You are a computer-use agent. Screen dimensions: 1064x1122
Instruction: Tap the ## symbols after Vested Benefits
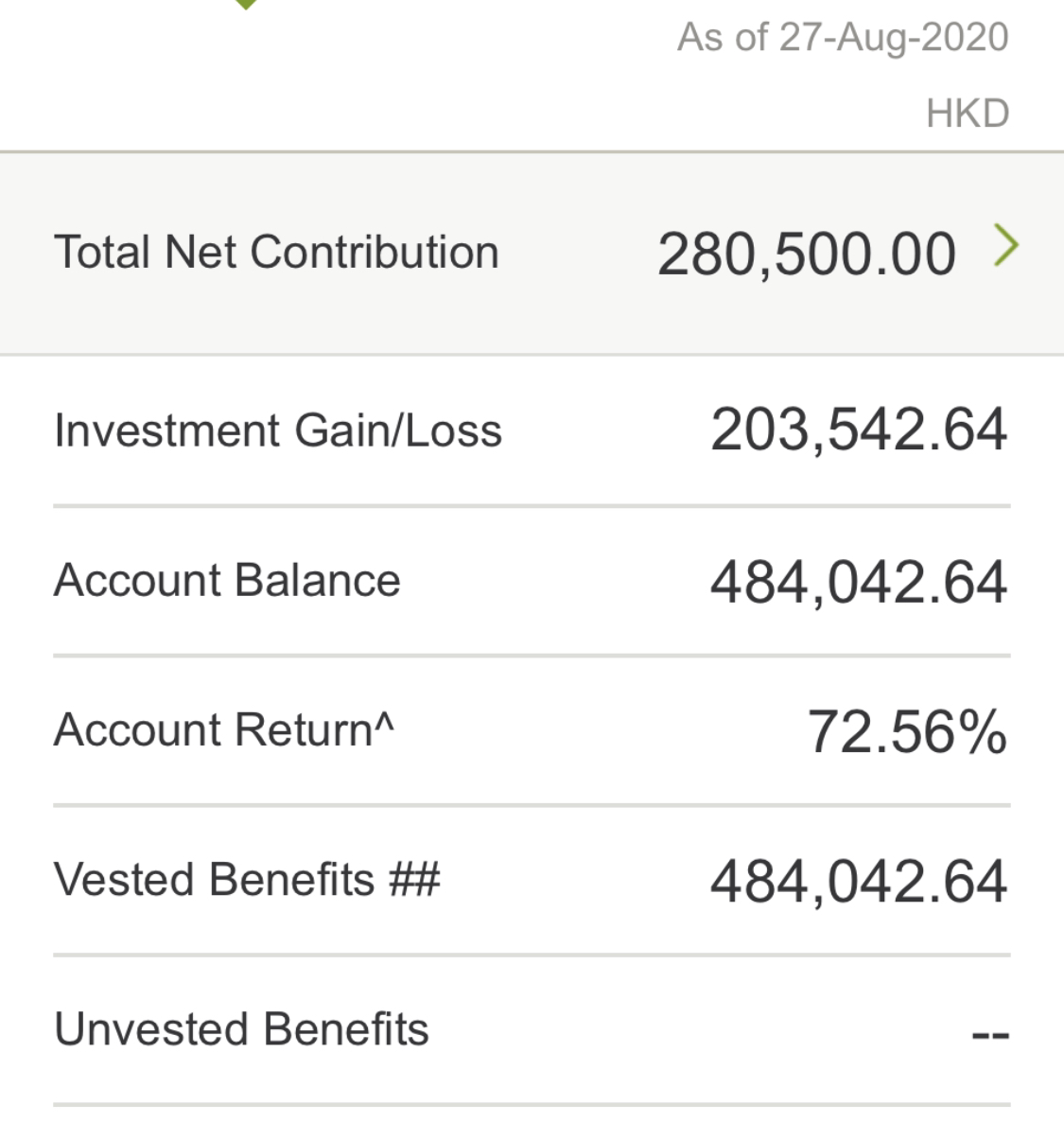coord(415,879)
